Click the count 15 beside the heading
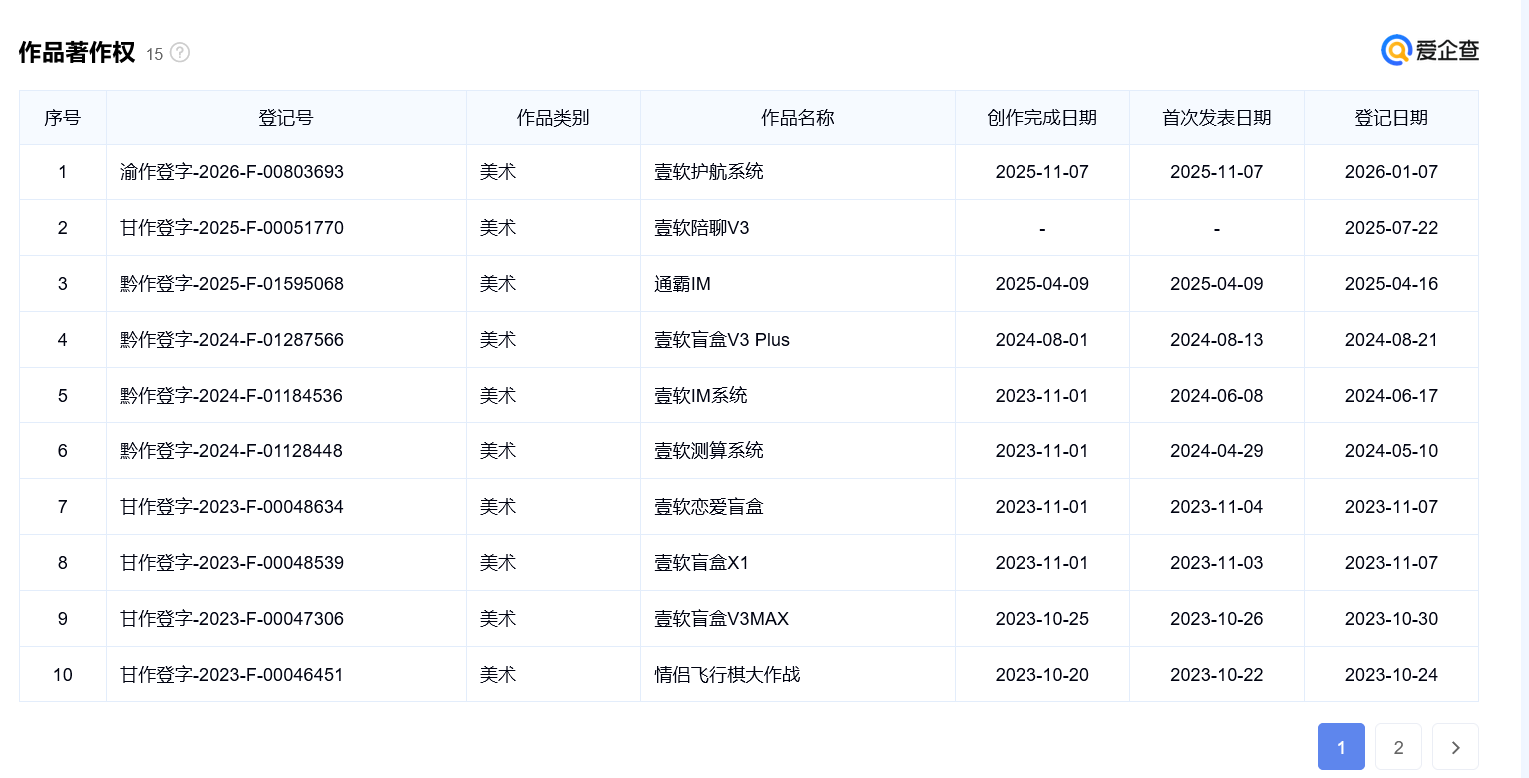The width and height of the screenshot is (1529, 778). (x=154, y=54)
